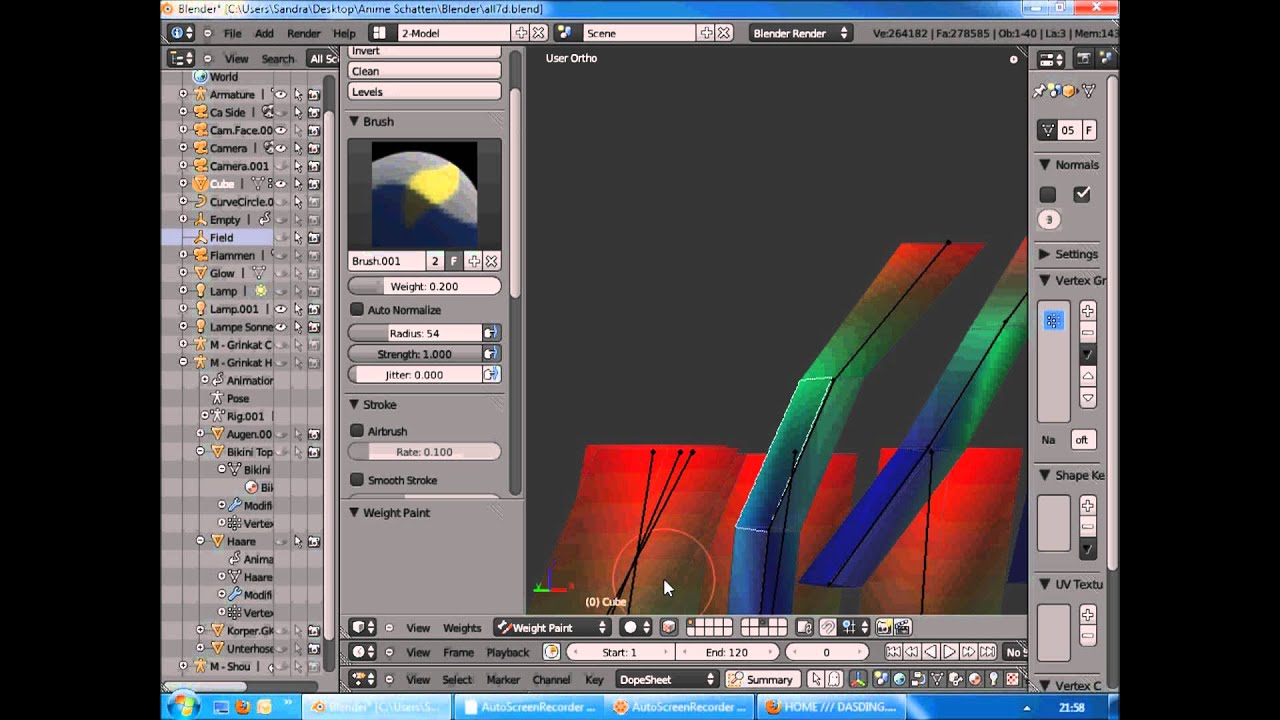Open the Playback menu in timeline
This screenshot has height=720, width=1280.
[508, 652]
